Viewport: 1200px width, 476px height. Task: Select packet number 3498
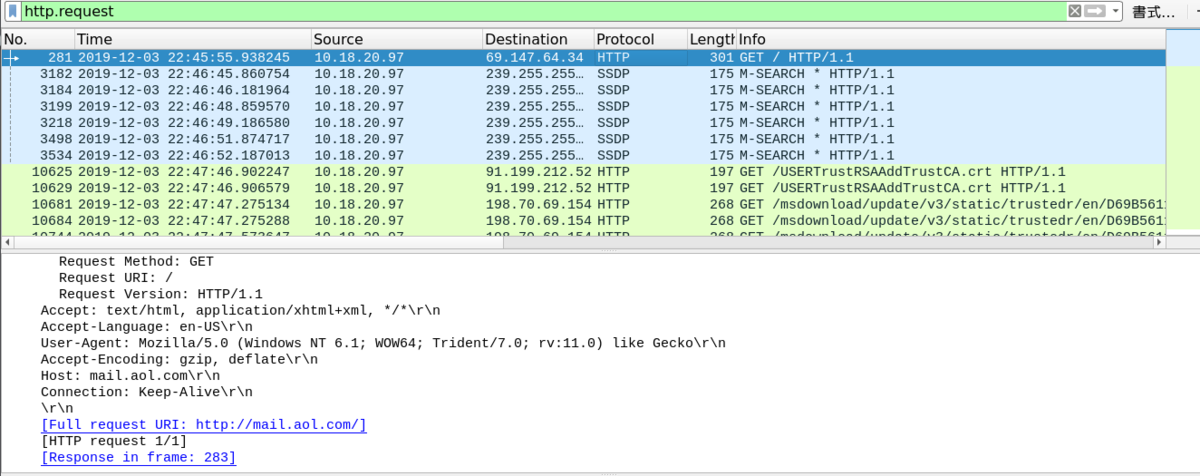coord(583,139)
